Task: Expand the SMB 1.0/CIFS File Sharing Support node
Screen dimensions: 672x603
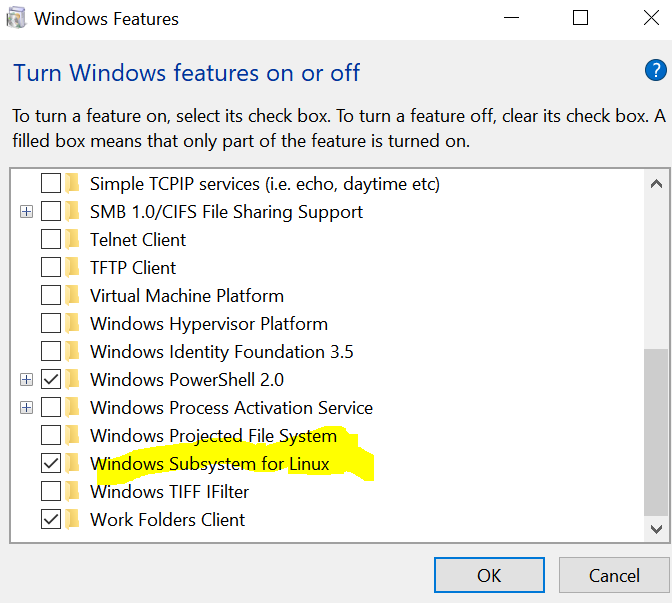Action: coord(27,212)
